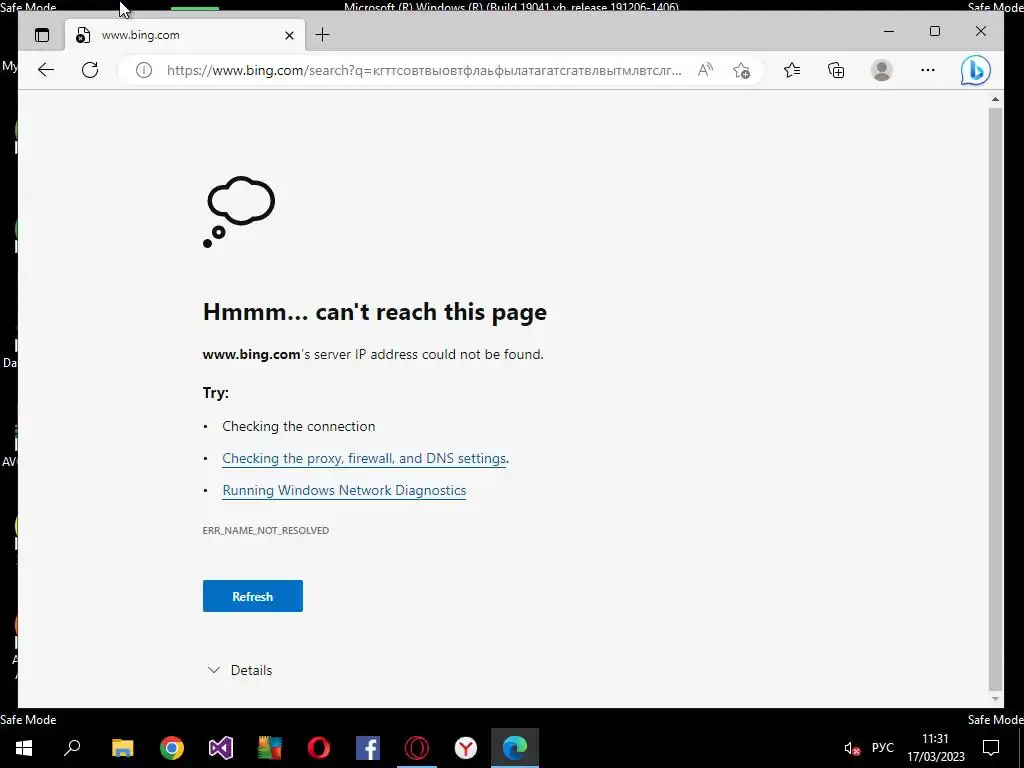This screenshot has height=768, width=1024.
Task: Minimize the Edge window
Action: point(889,31)
